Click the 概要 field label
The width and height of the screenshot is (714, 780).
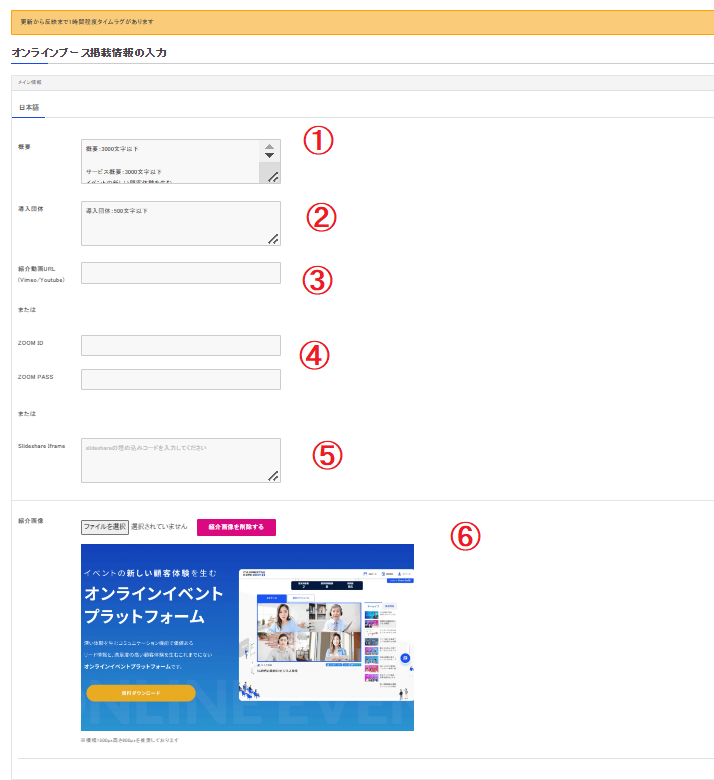pyautogui.click(x=24, y=147)
